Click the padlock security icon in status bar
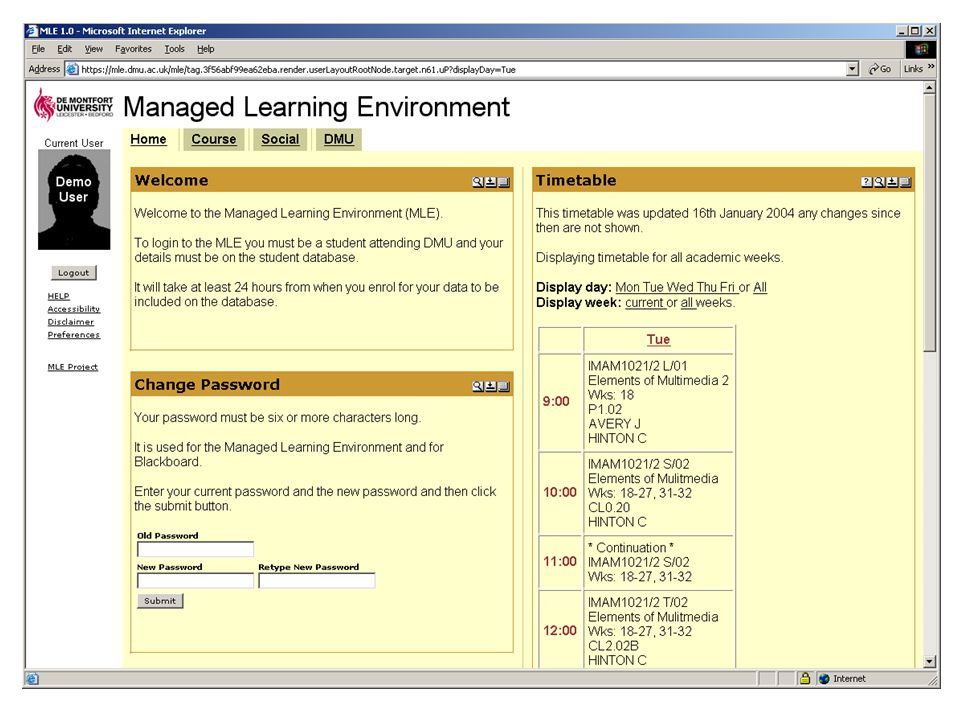The width and height of the screenshot is (960, 720). pyautogui.click(x=805, y=678)
